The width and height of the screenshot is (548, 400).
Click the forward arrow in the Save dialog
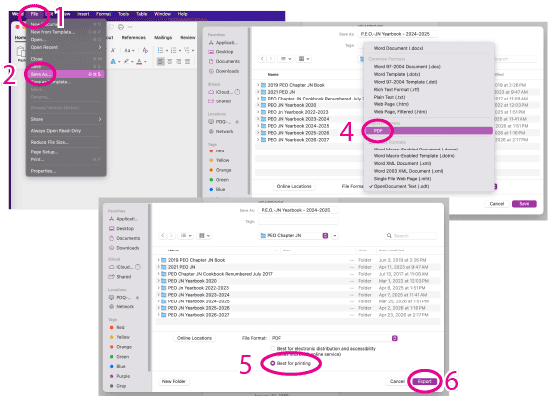[271, 59]
